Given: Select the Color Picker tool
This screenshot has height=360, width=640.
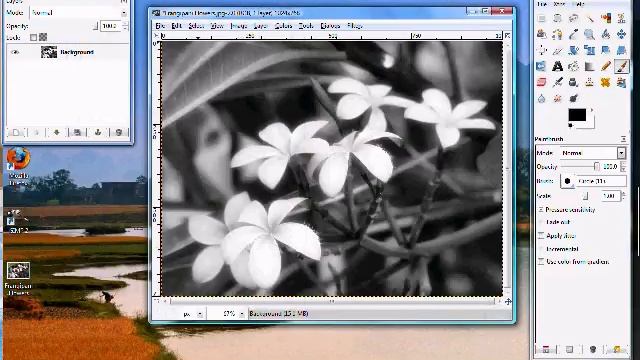Looking at the screenshot, I should pyautogui.click(x=573, y=34).
